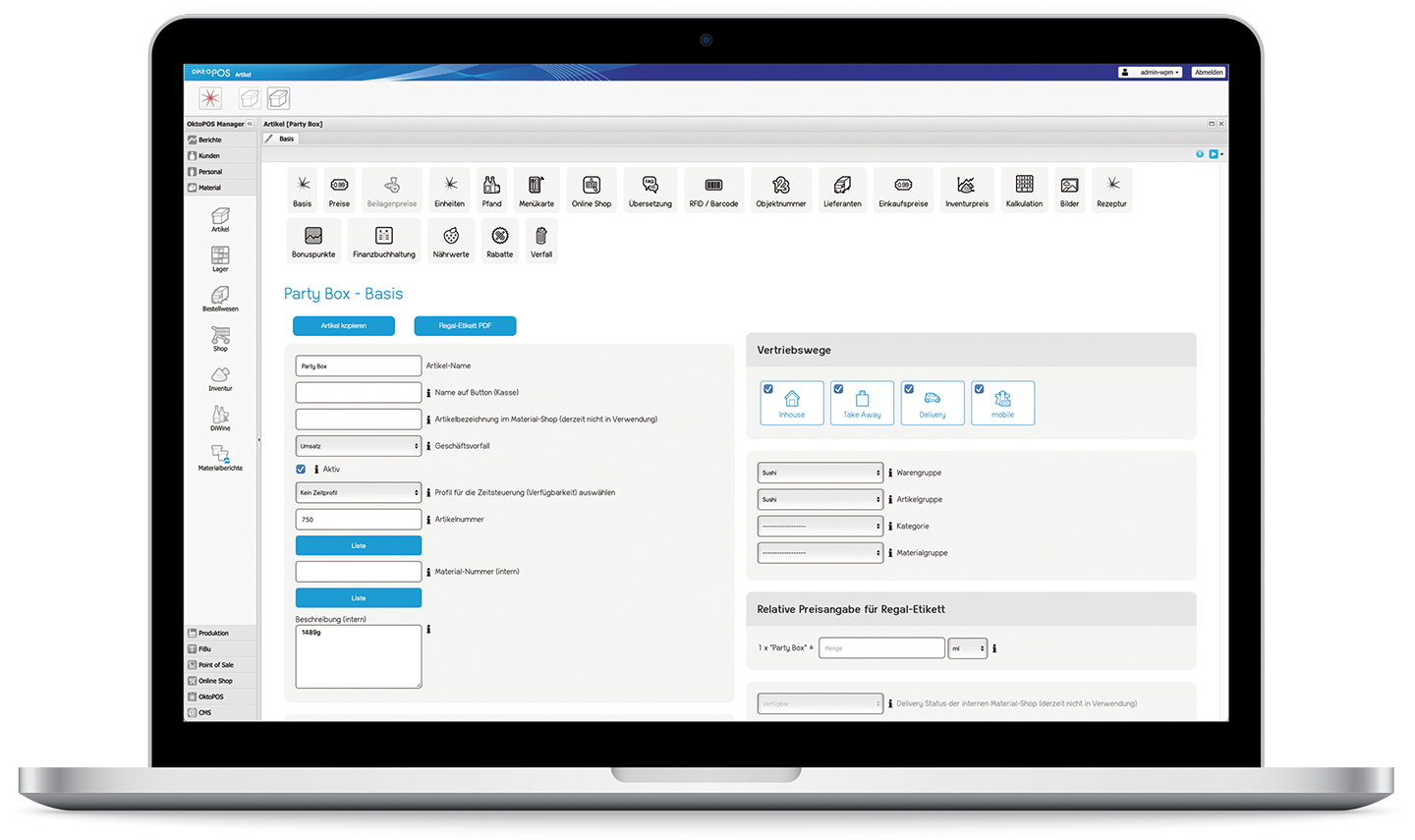Toggle the Delivery channel checkbox

point(909,389)
